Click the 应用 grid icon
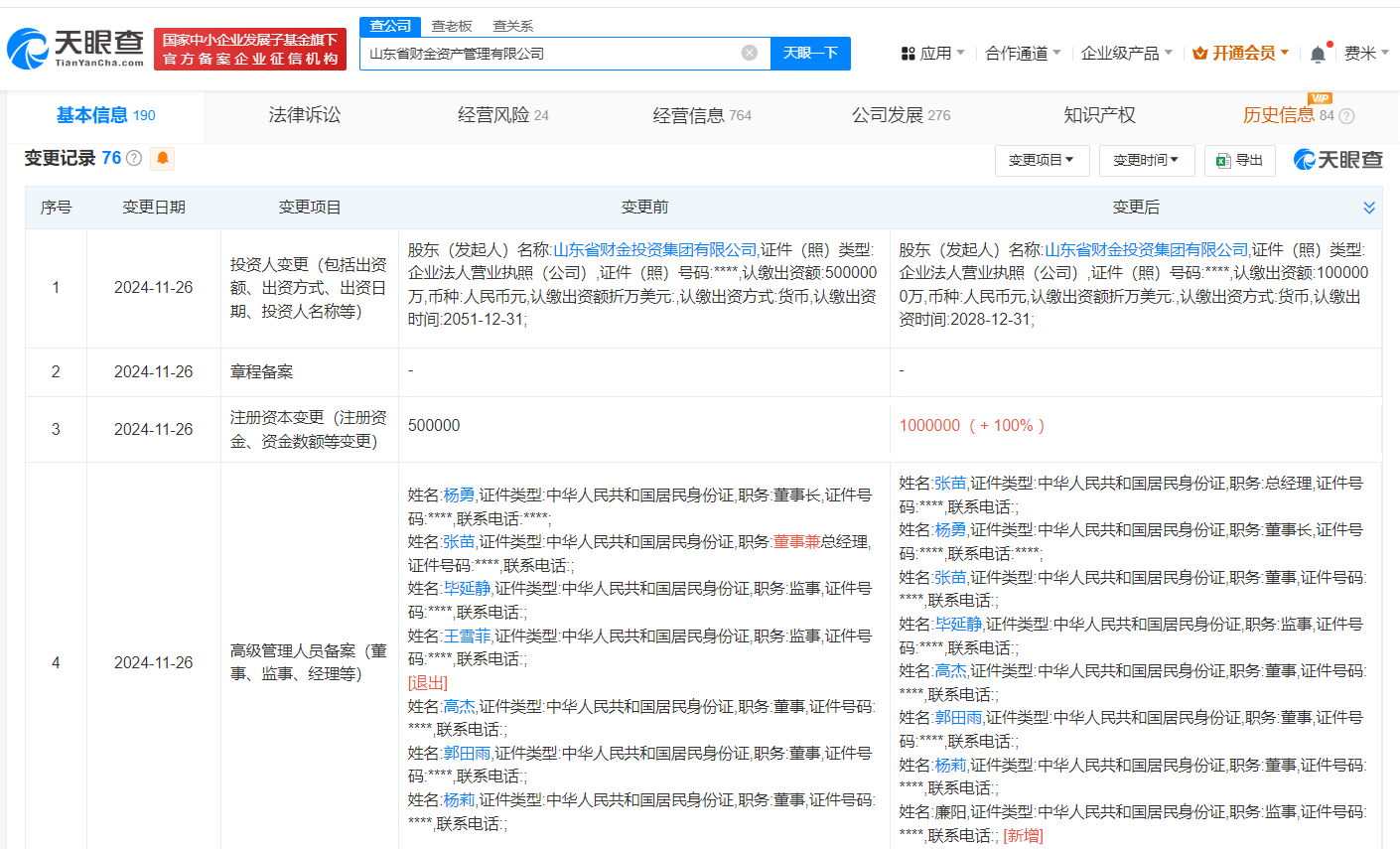The image size is (1400, 849). point(908,54)
